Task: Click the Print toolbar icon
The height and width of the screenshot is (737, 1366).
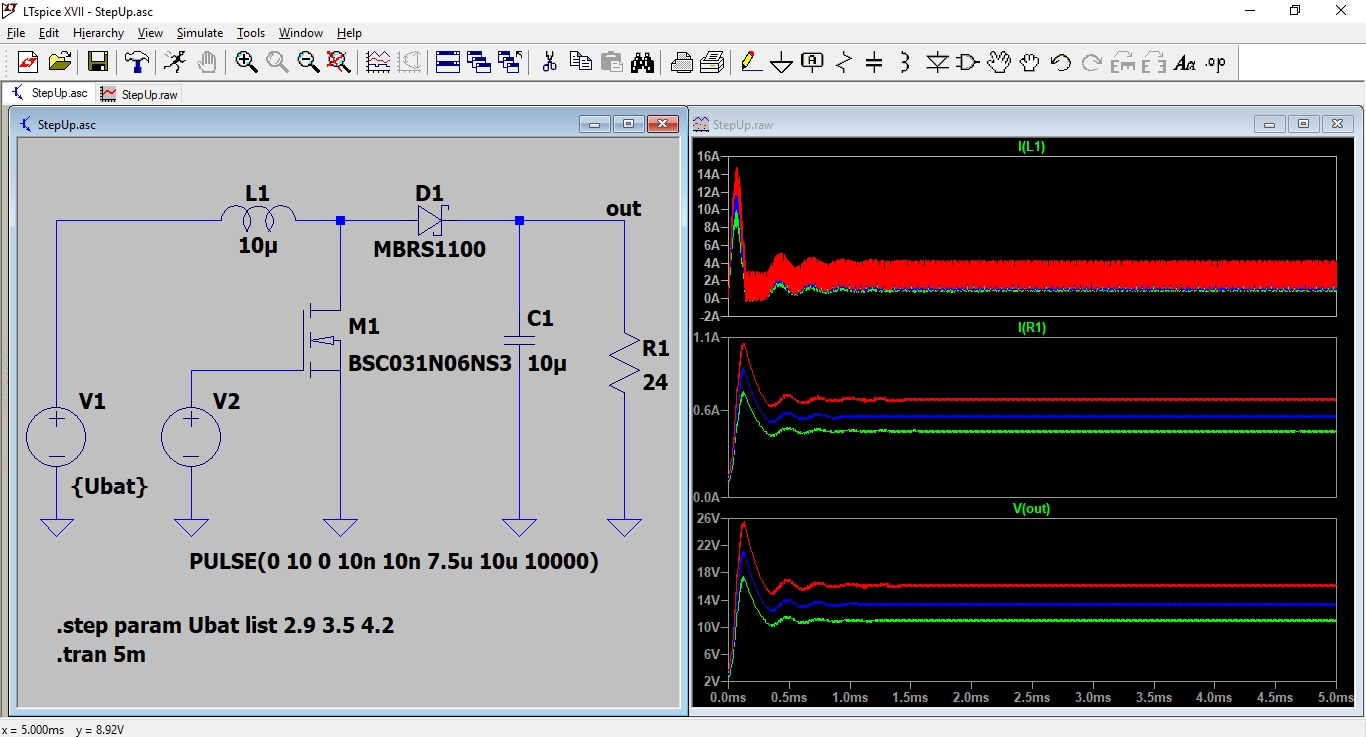Action: coord(712,62)
